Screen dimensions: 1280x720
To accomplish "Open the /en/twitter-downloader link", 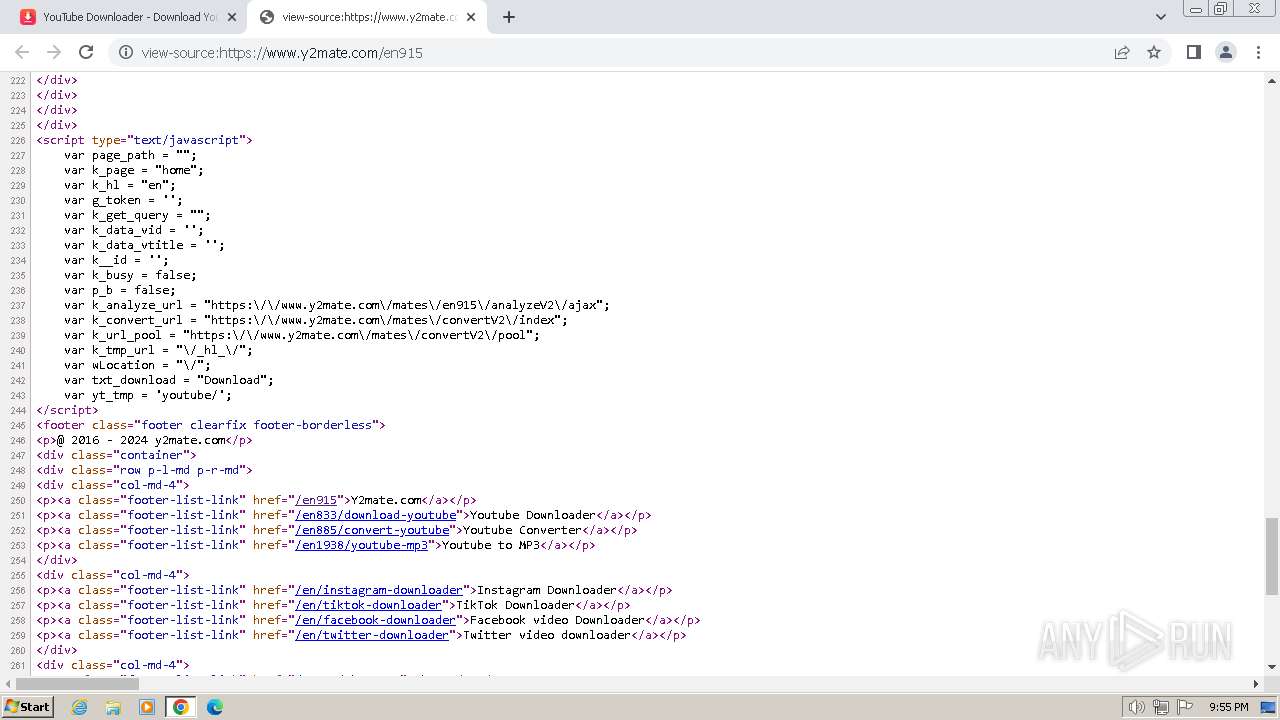I will [x=372, y=635].
